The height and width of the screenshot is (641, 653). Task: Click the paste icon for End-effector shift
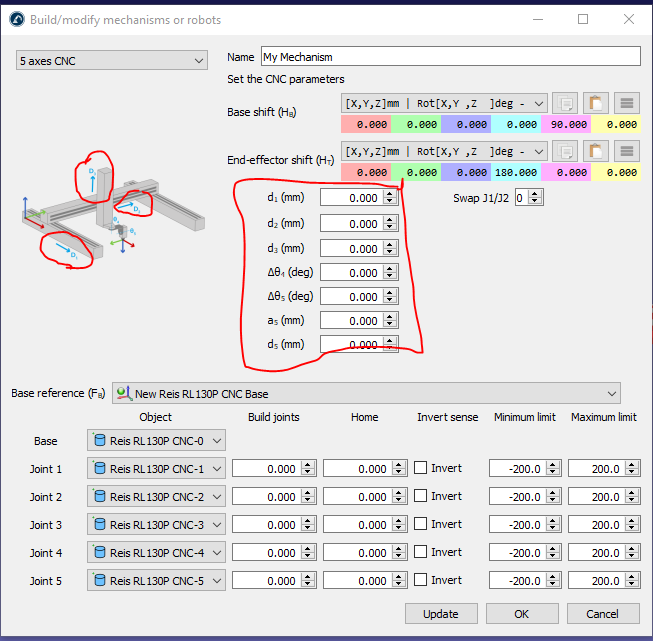point(596,151)
